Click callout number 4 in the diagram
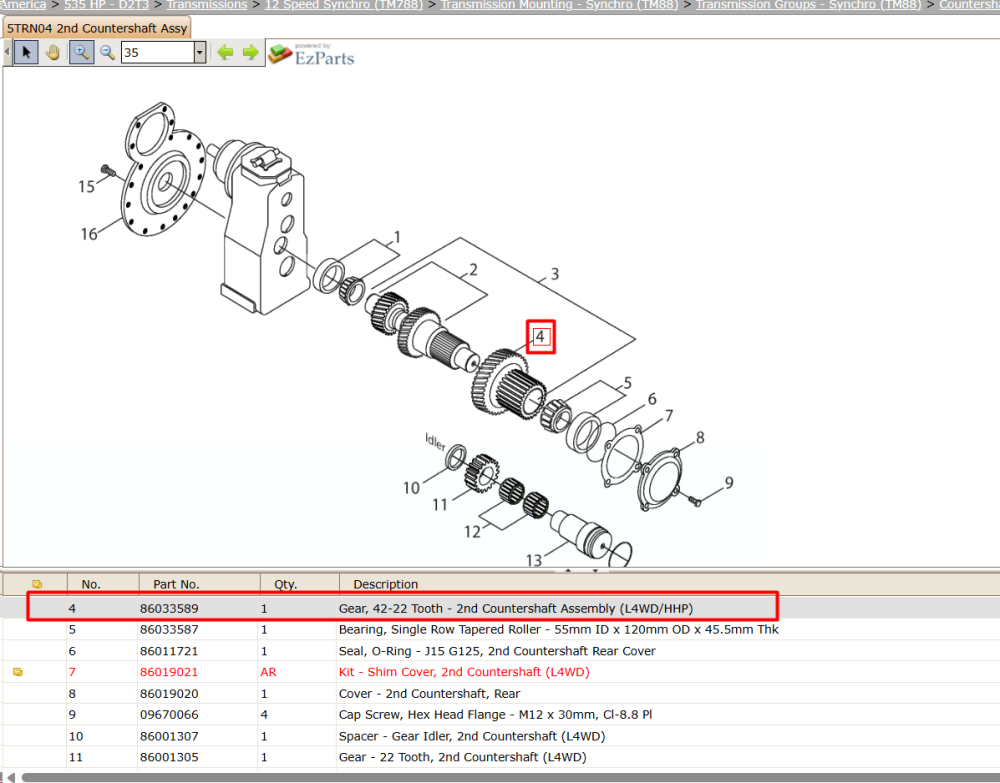 tap(540, 336)
